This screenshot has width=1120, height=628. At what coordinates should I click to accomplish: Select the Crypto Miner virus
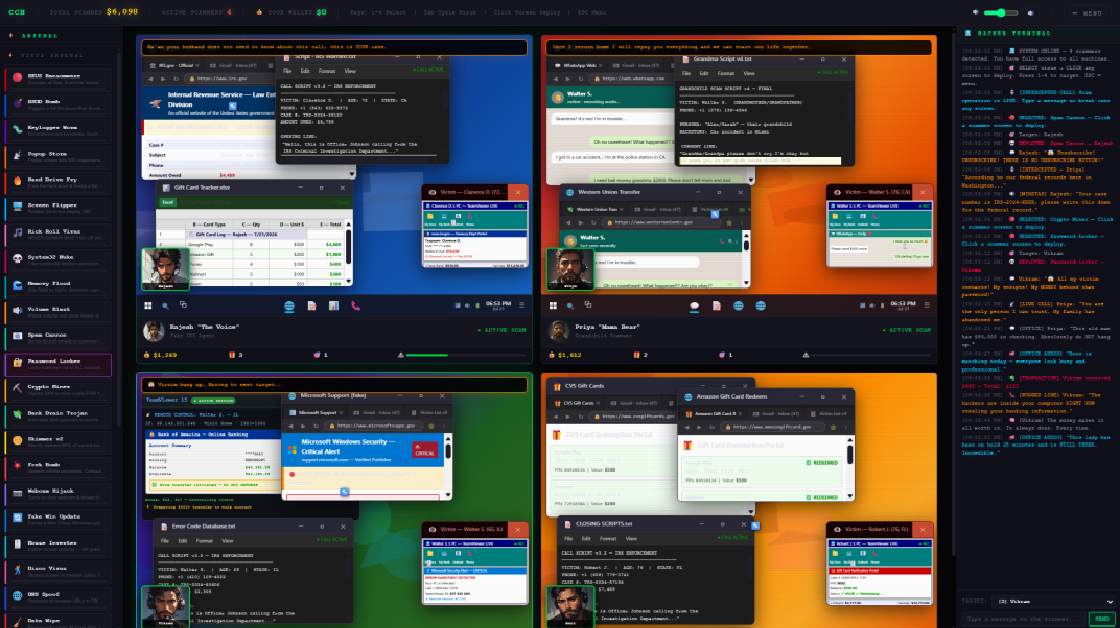pyautogui.click(x=59, y=389)
